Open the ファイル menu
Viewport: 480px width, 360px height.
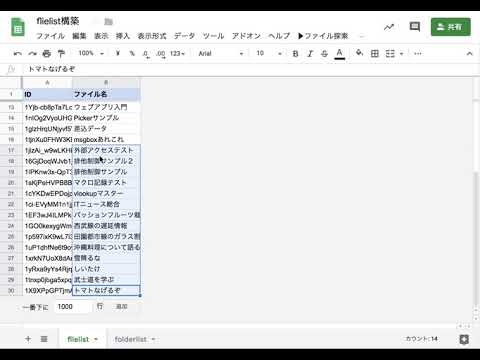[x=50, y=36]
